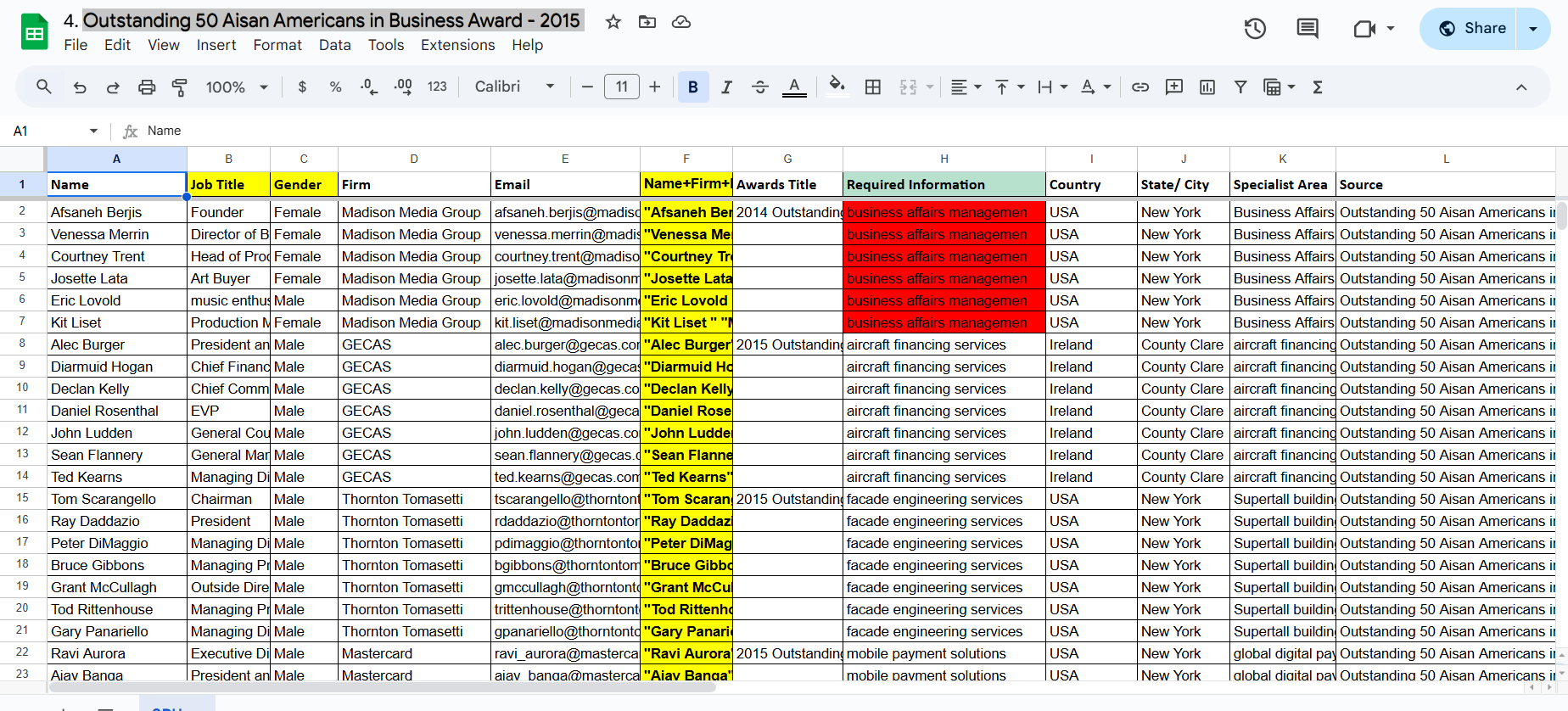The height and width of the screenshot is (711, 1568).
Task: Open the File menu
Action: coord(76,45)
